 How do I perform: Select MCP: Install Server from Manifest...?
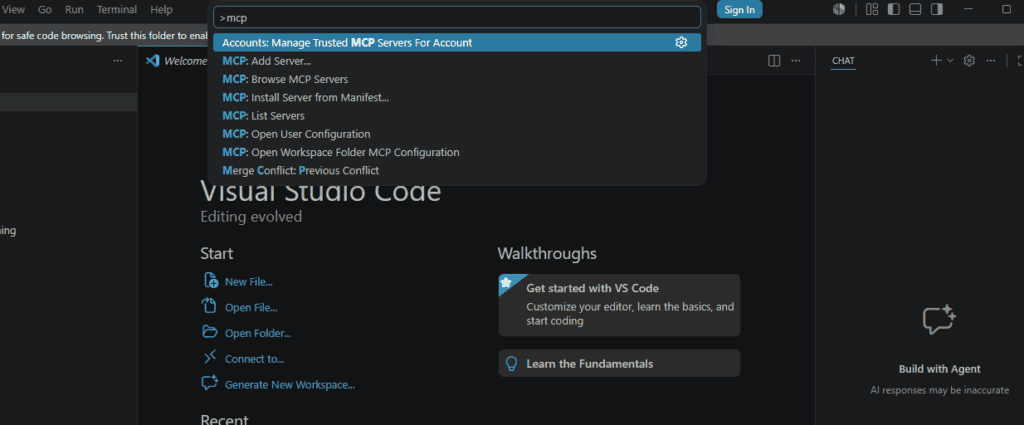click(456, 97)
